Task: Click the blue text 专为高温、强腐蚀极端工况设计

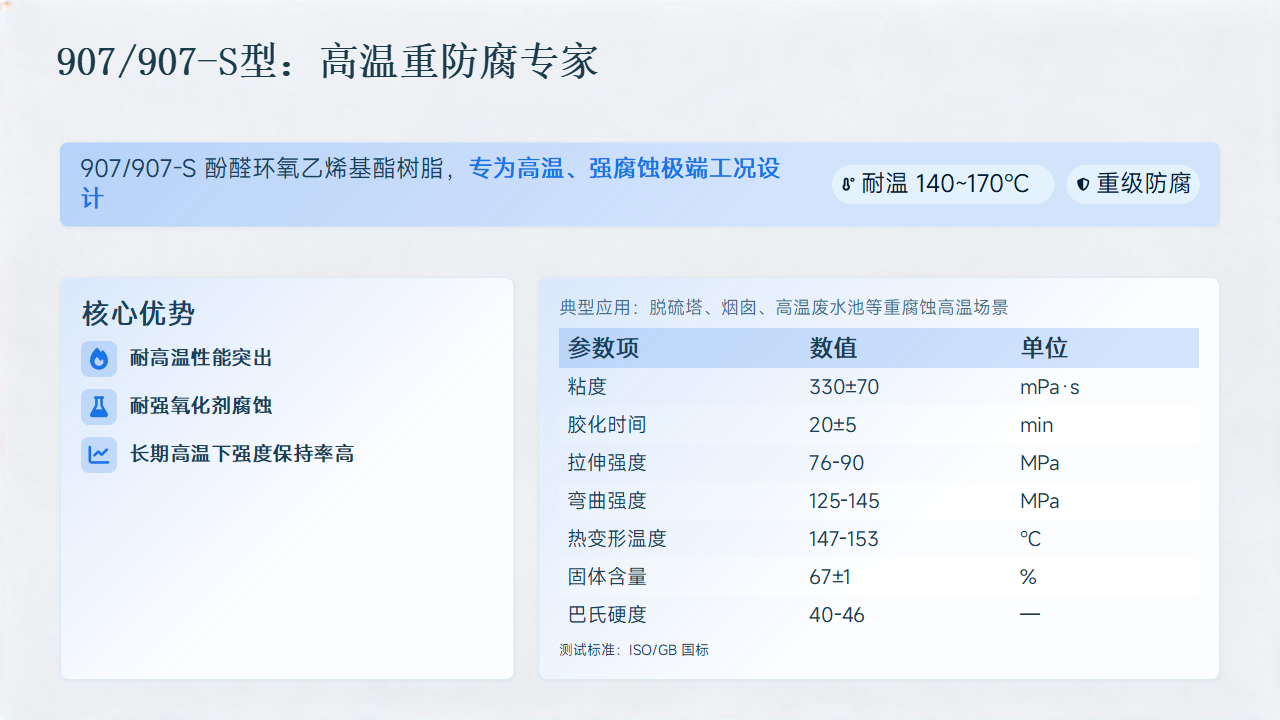Action: (430, 183)
